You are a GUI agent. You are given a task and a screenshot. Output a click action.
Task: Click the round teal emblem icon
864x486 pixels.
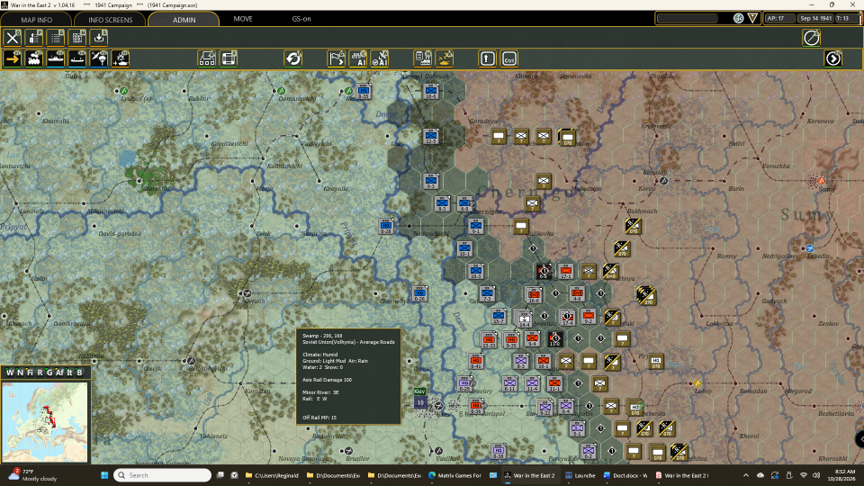[x=738, y=18]
